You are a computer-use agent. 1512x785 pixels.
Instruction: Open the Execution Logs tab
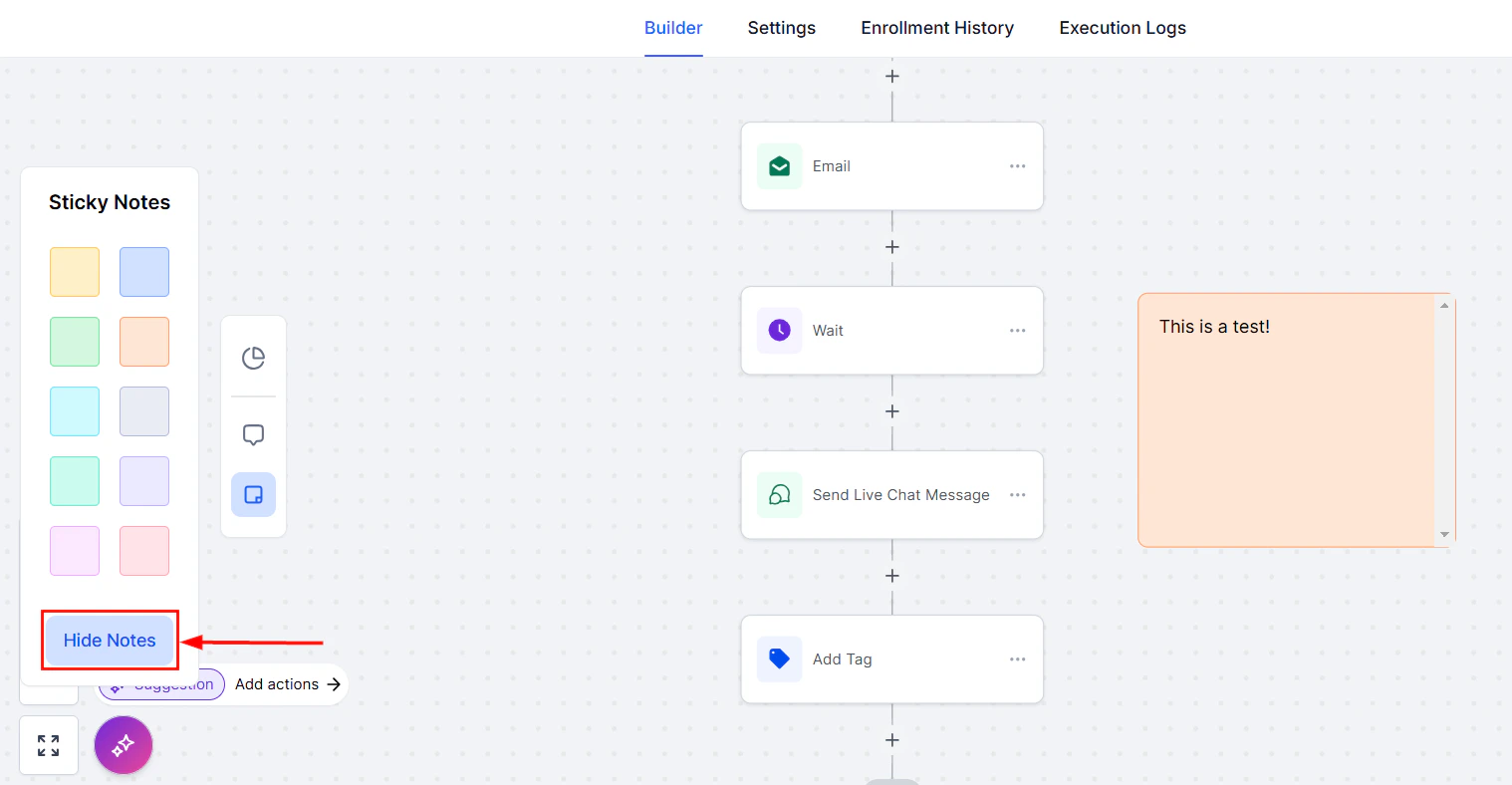tap(1123, 27)
